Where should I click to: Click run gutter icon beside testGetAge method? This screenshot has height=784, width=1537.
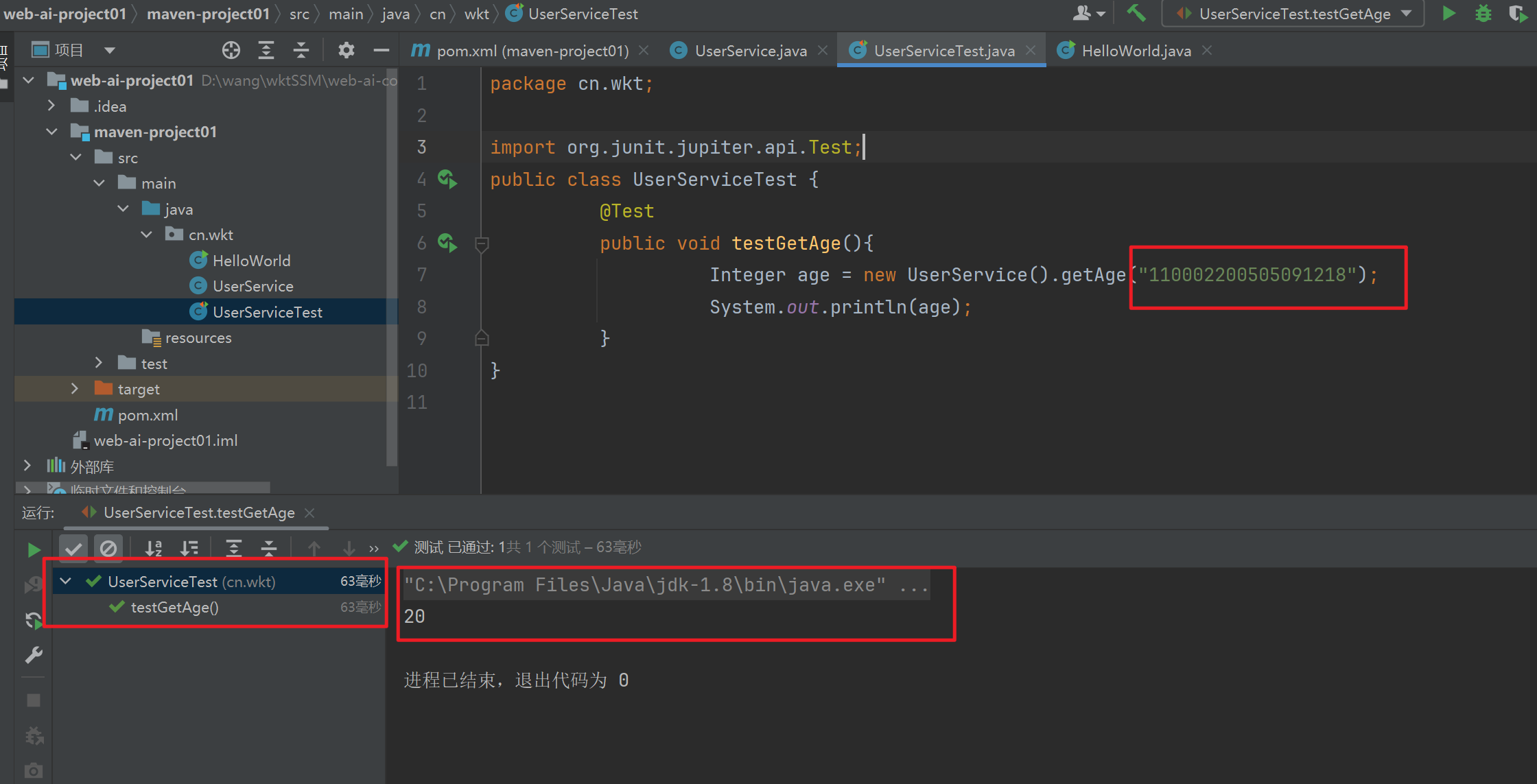coord(447,243)
